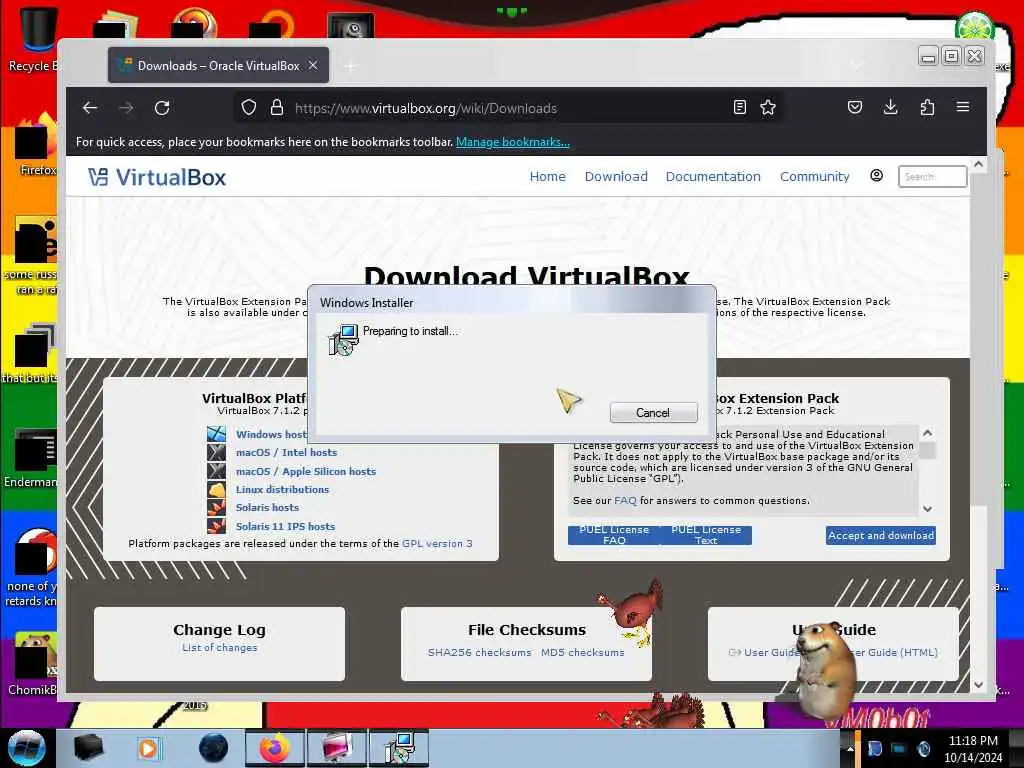Click the VirtualBox logo
This screenshot has width=1024, height=768.
point(157,177)
